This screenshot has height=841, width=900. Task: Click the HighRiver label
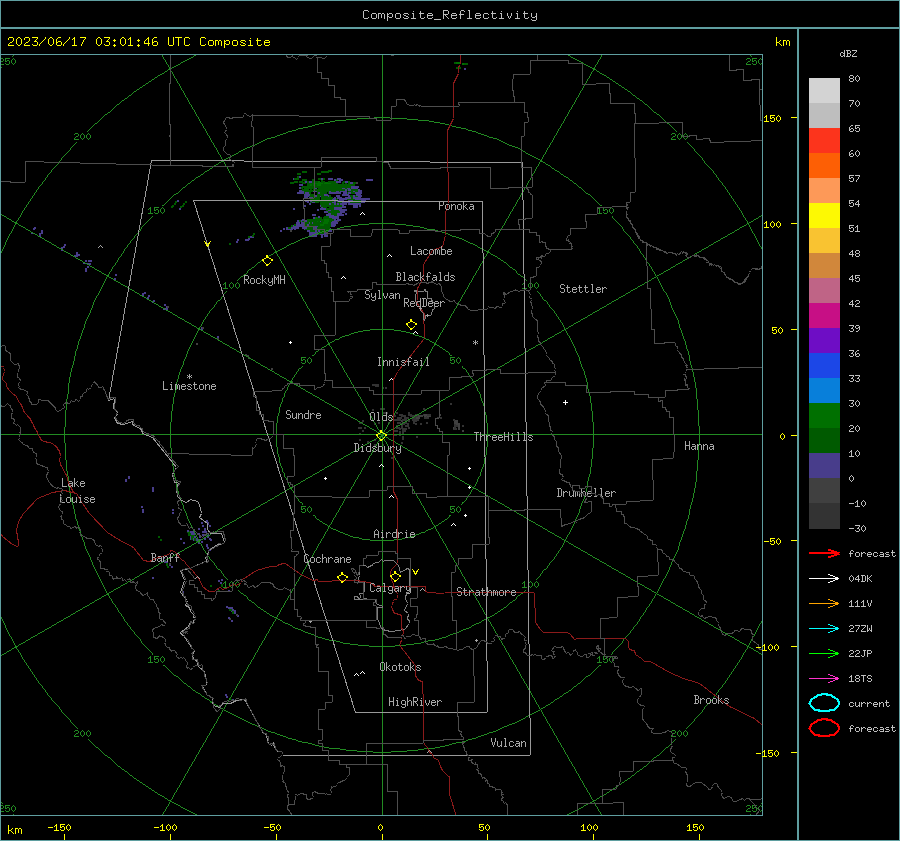click(415, 702)
